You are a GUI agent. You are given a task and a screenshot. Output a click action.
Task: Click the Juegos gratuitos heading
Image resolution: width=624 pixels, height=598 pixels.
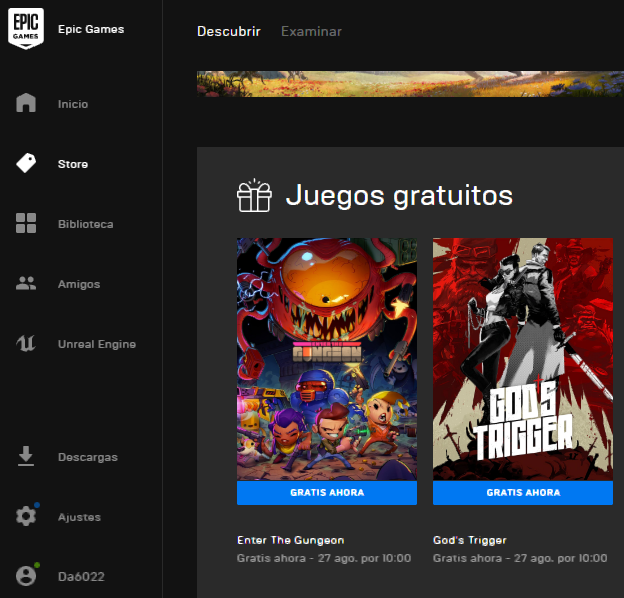click(399, 195)
